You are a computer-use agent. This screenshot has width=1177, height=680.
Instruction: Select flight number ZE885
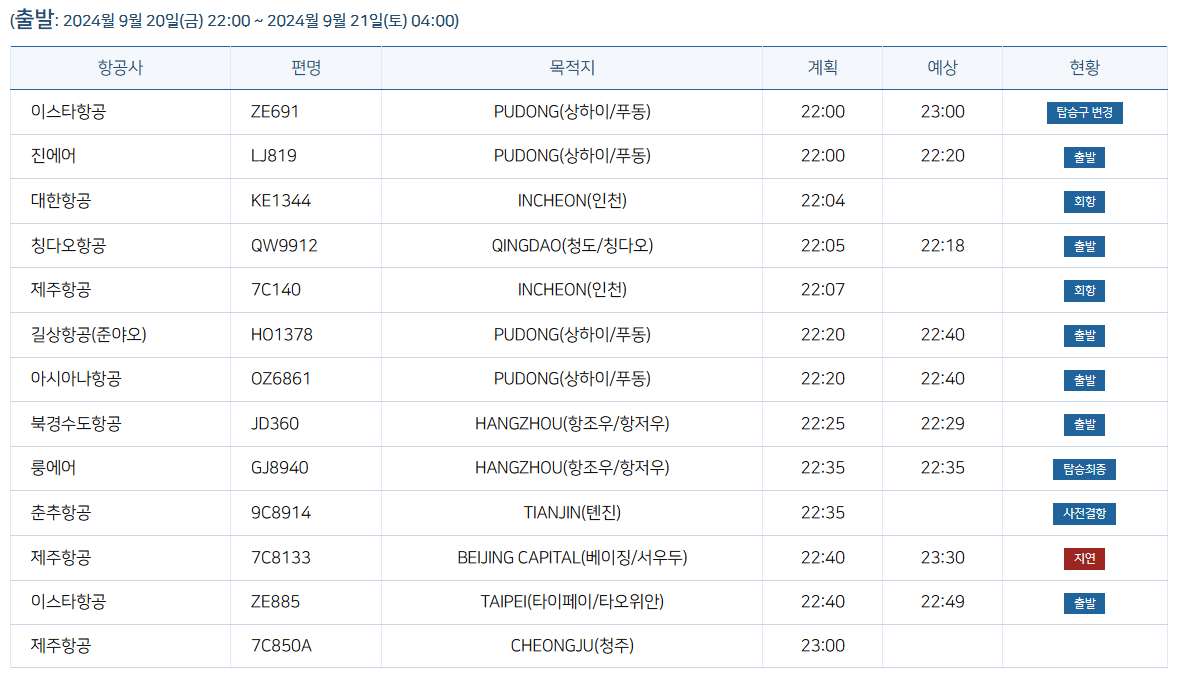coord(275,602)
